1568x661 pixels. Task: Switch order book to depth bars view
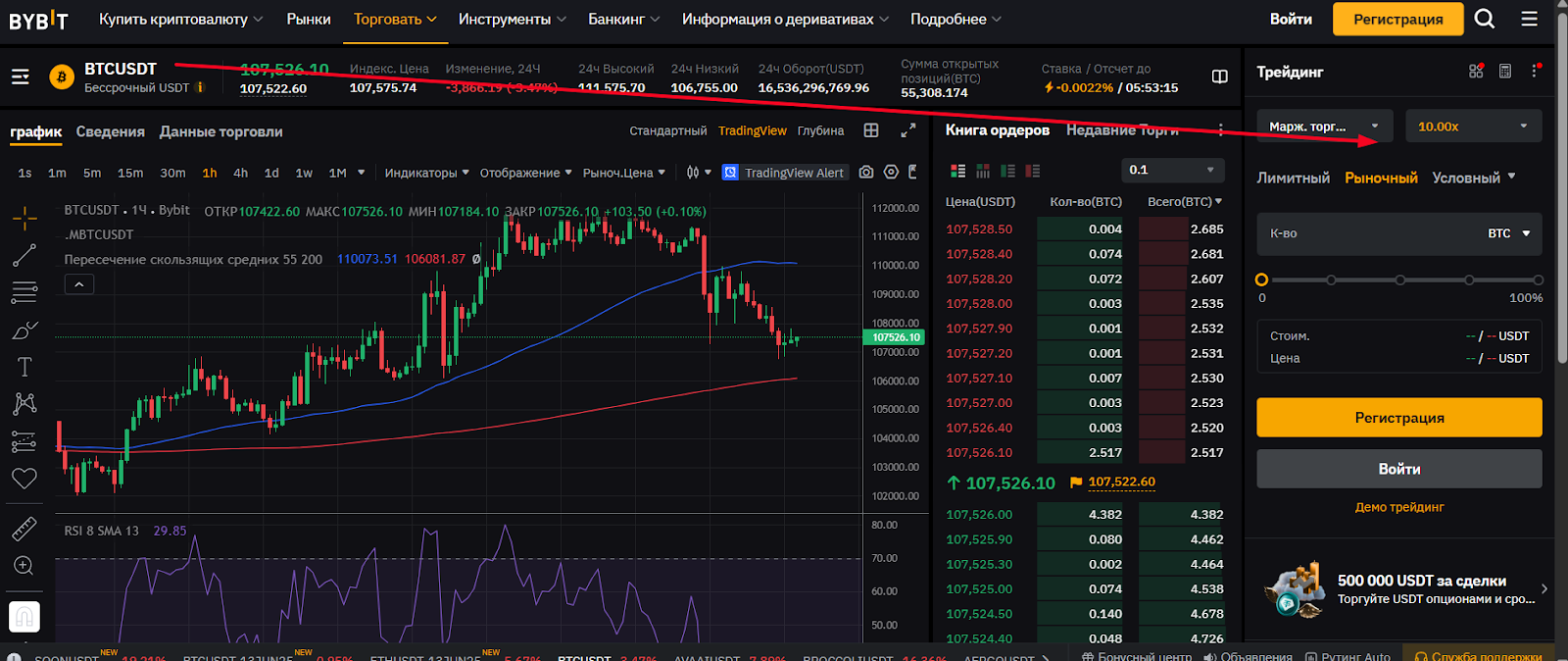click(x=983, y=171)
